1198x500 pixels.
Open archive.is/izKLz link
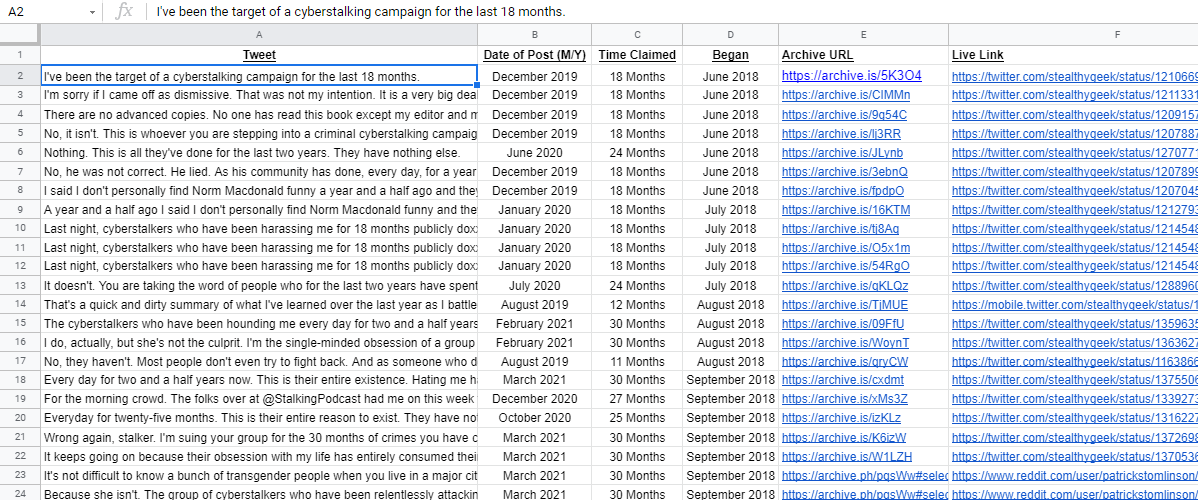point(842,418)
